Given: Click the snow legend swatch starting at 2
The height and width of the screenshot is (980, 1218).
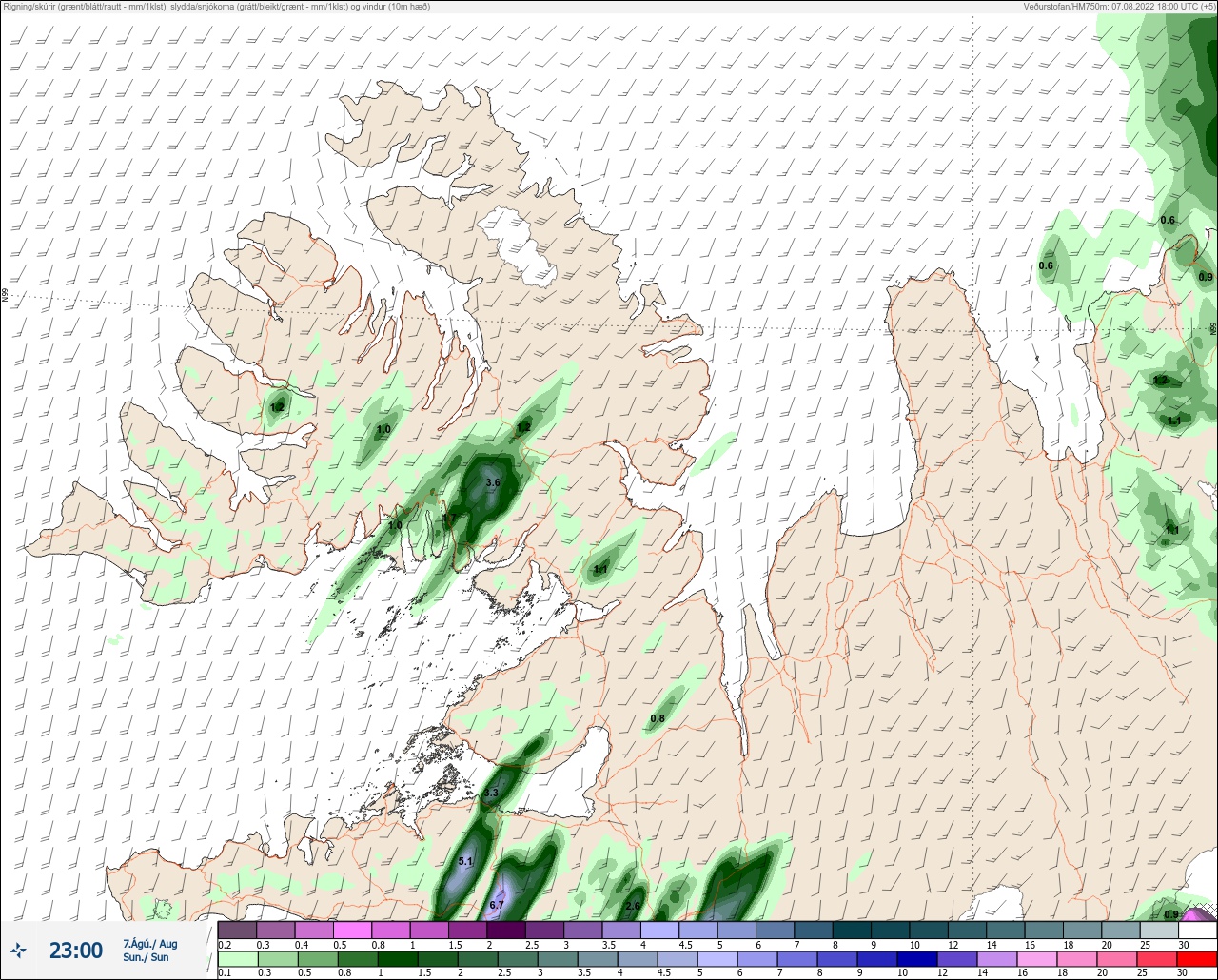Looking at the screenshot, I should [x=506, y=930].
